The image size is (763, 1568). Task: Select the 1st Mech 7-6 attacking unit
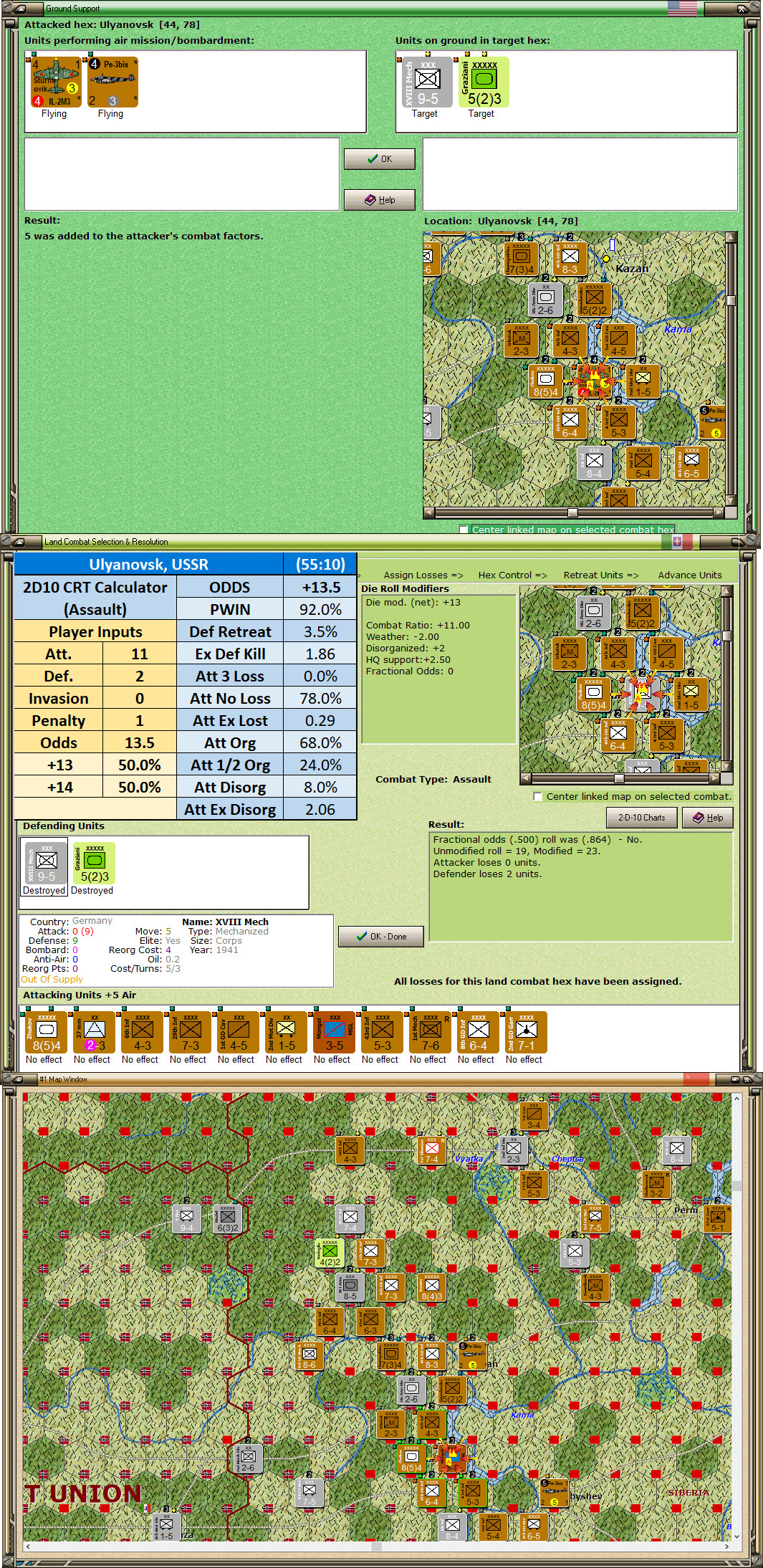430,1033
